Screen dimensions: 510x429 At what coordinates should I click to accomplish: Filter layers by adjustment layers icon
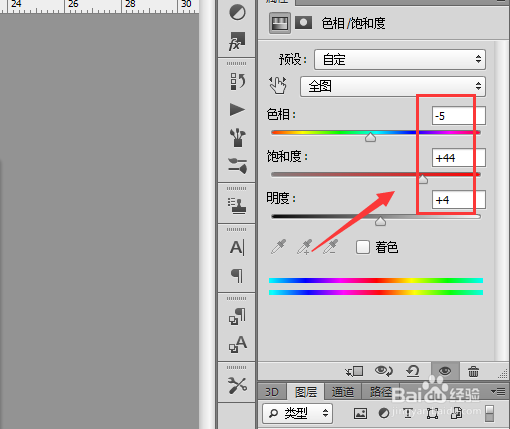click(x=384, y=413)
